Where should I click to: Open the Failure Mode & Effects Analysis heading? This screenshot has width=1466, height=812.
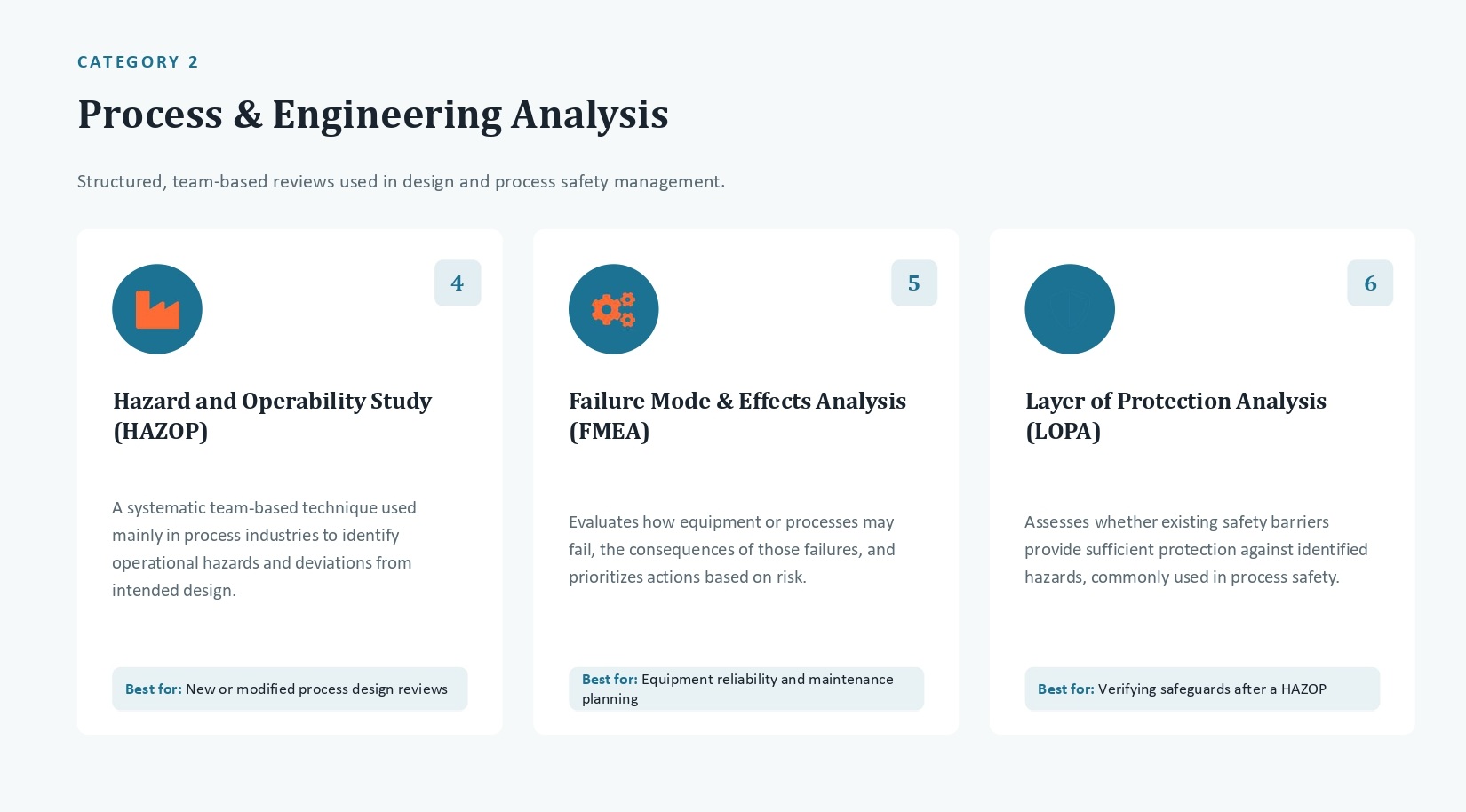pyautogui.click(x=737, y=416)
